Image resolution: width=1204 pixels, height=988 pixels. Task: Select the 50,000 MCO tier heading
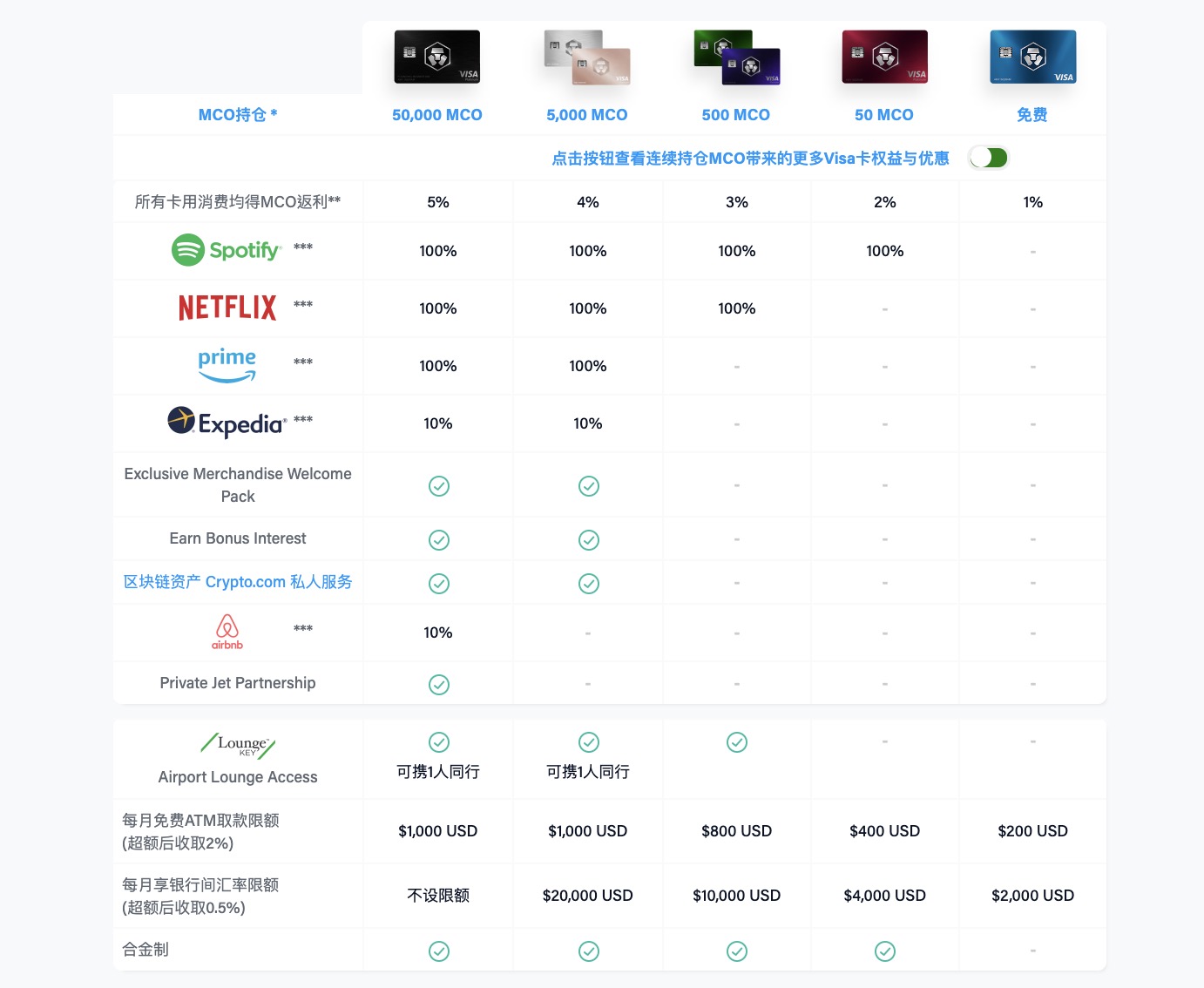click(x=437, y=115)
